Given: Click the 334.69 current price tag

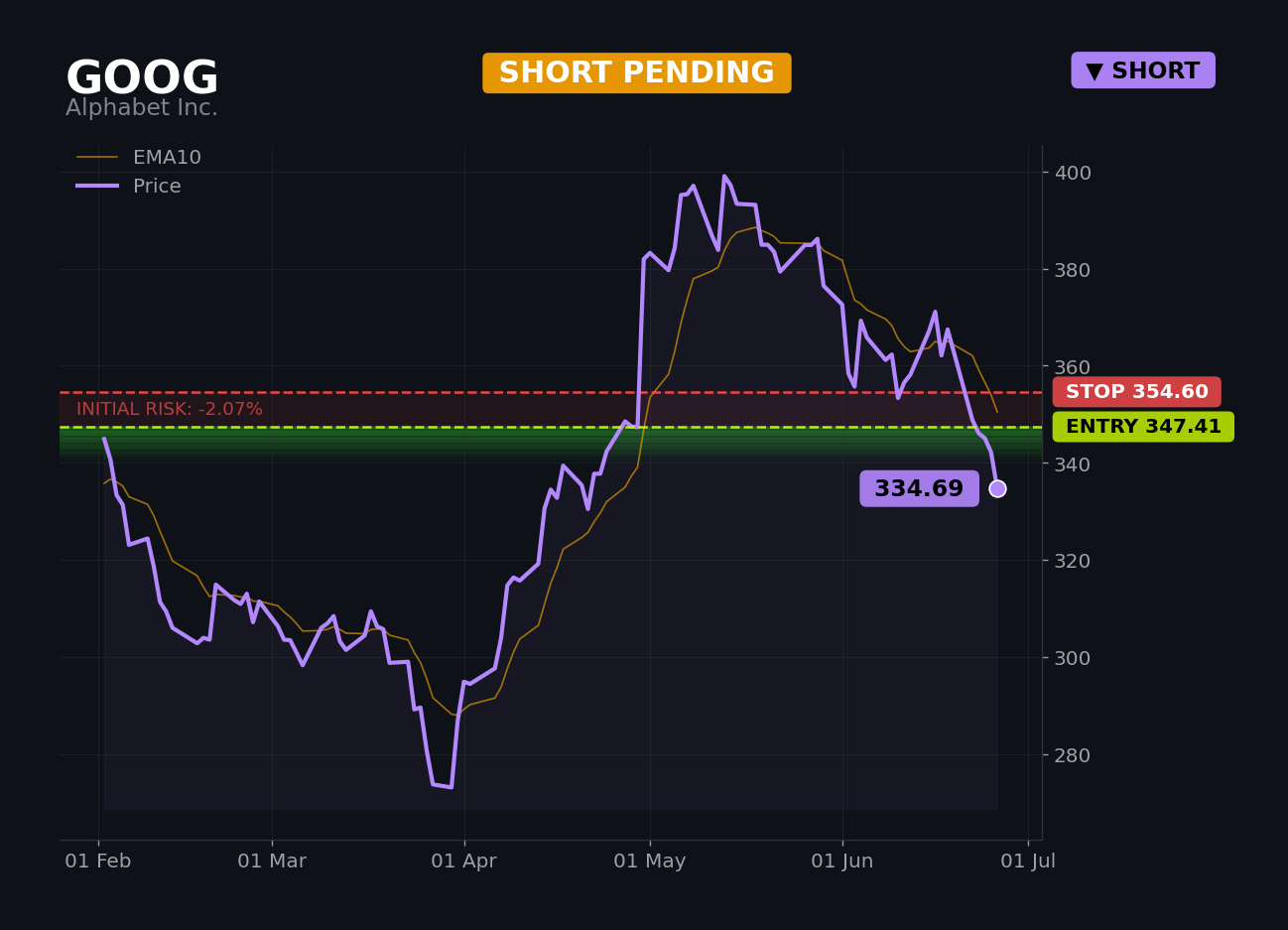Looking at the screenshot, I should (x=919, y=488).
